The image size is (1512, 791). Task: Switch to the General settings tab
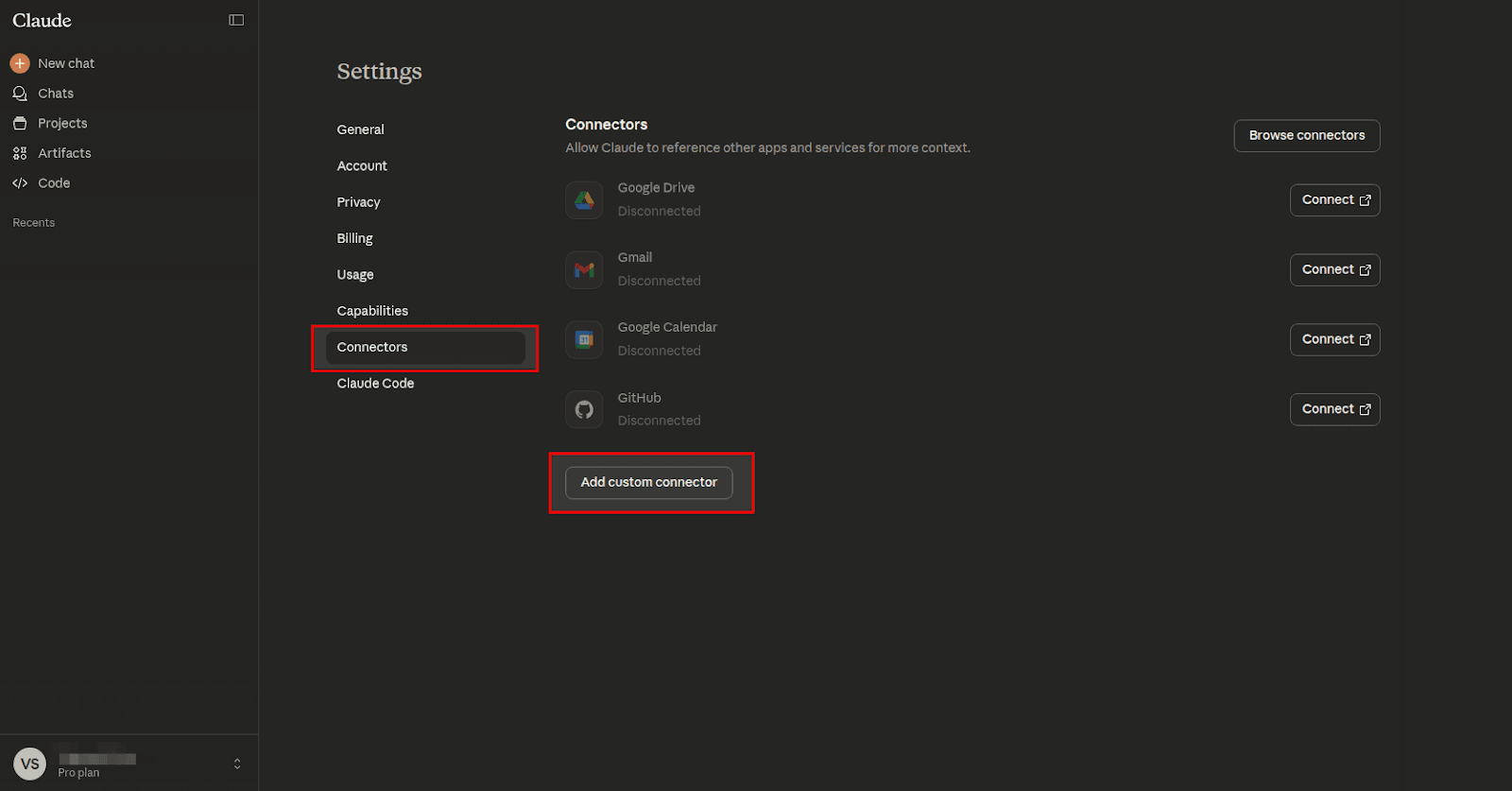(360, 129)
